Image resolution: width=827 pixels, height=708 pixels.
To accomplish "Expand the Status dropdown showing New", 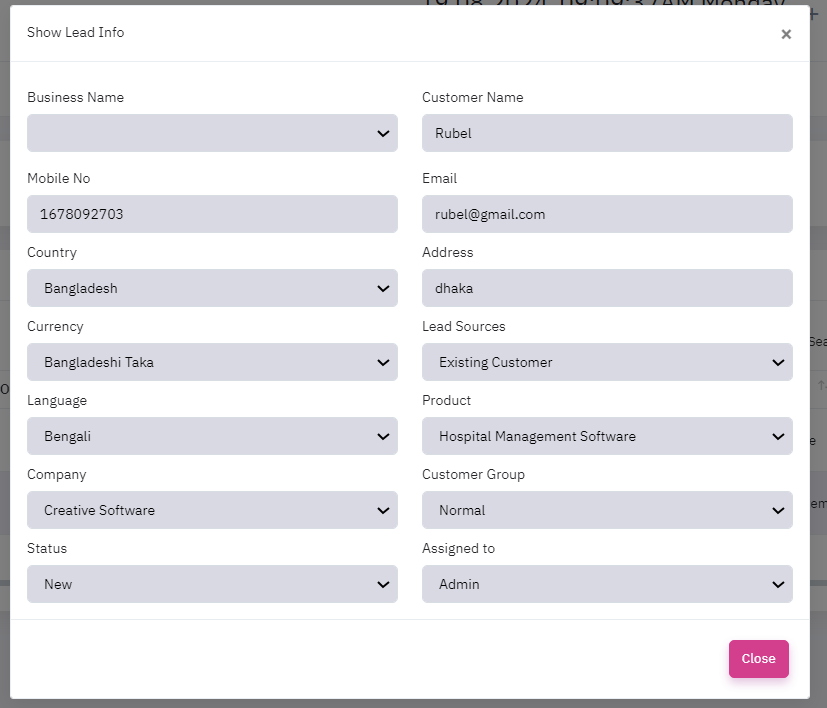I will [x=212, y=584].
